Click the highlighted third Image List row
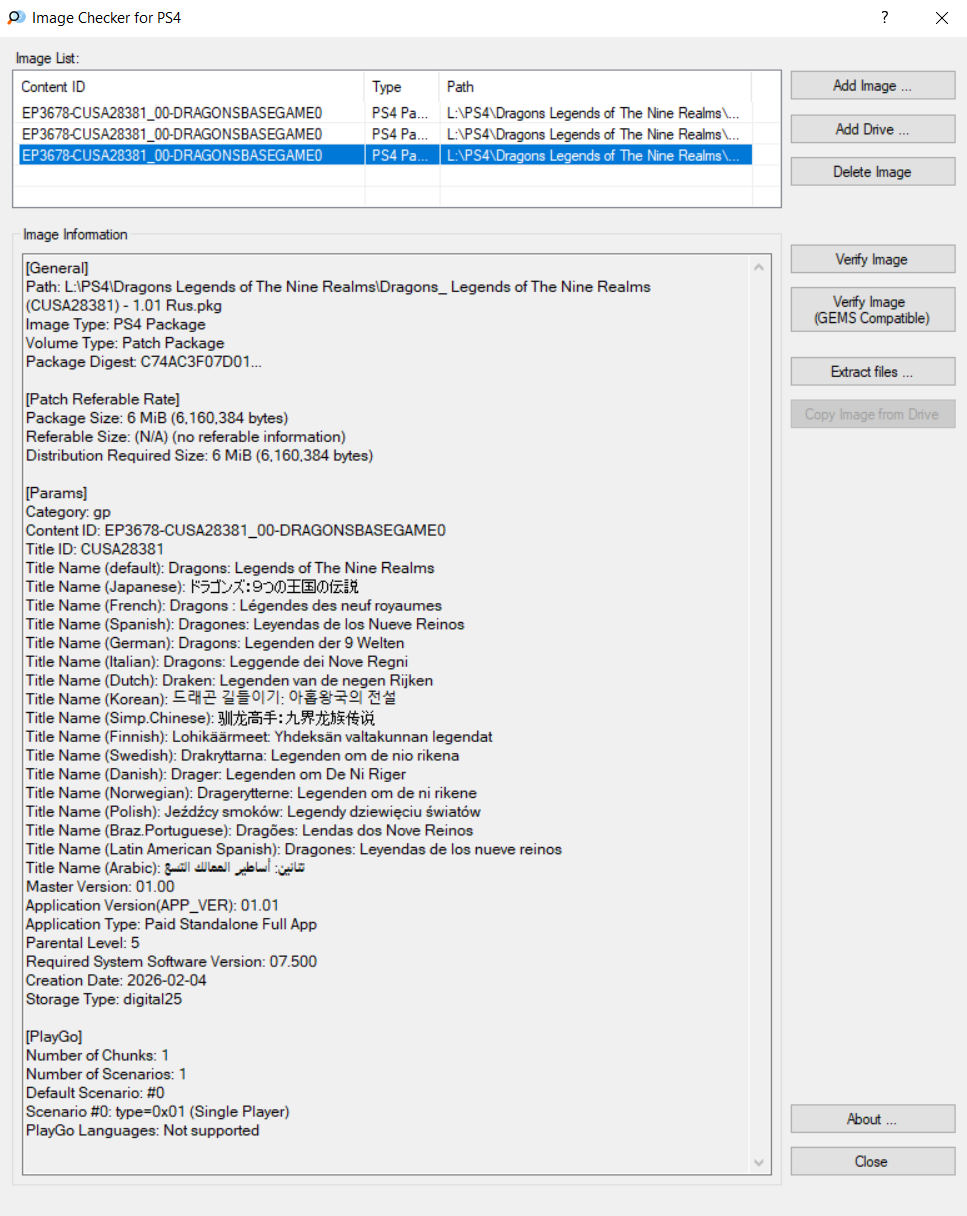This screenshot has height=1216, width=967. (190, 155)
